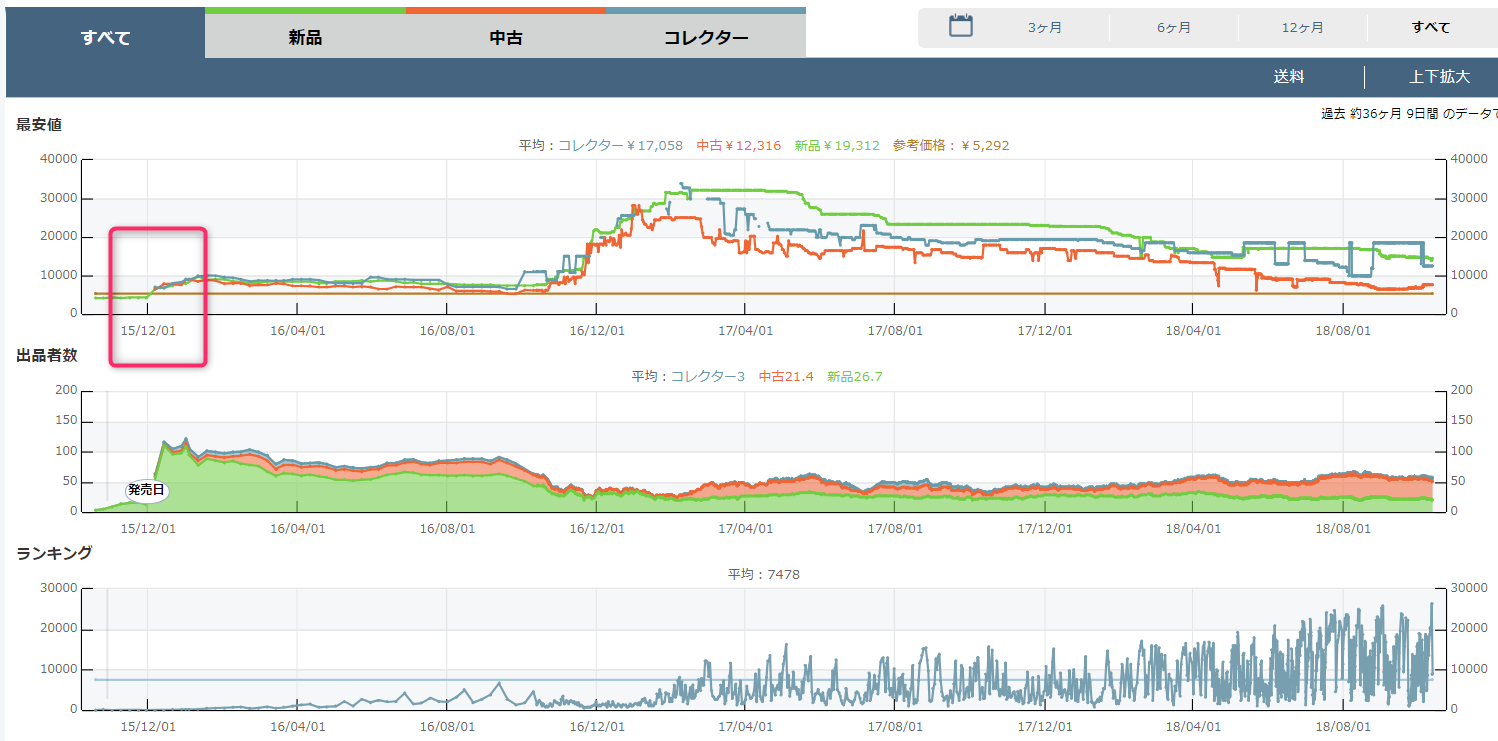Select the すべて condition tab on the left

pyautogui.click(x=105, y=38)
